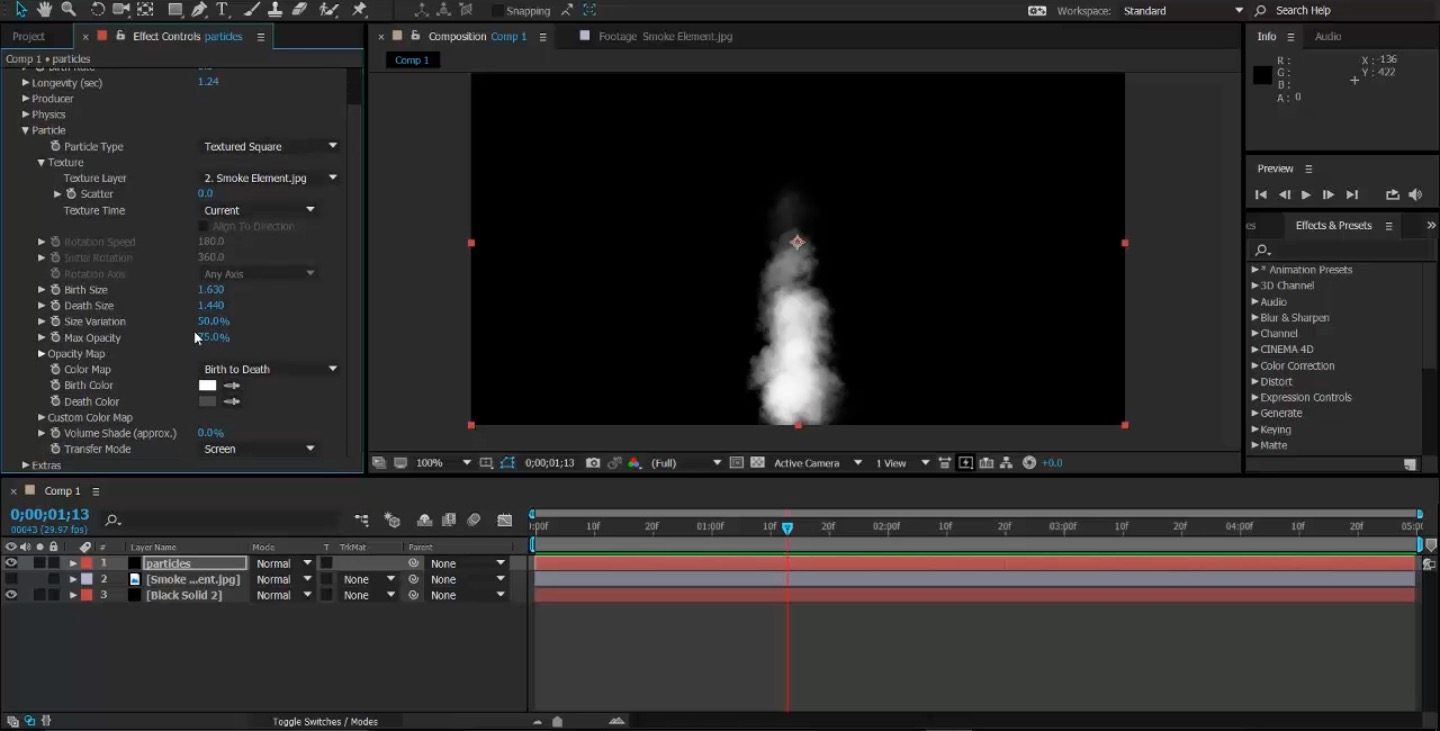Viewport: 1440px width, 731px height.
Task: Select the Horizontal Type tool
Action: pos(222,10)
